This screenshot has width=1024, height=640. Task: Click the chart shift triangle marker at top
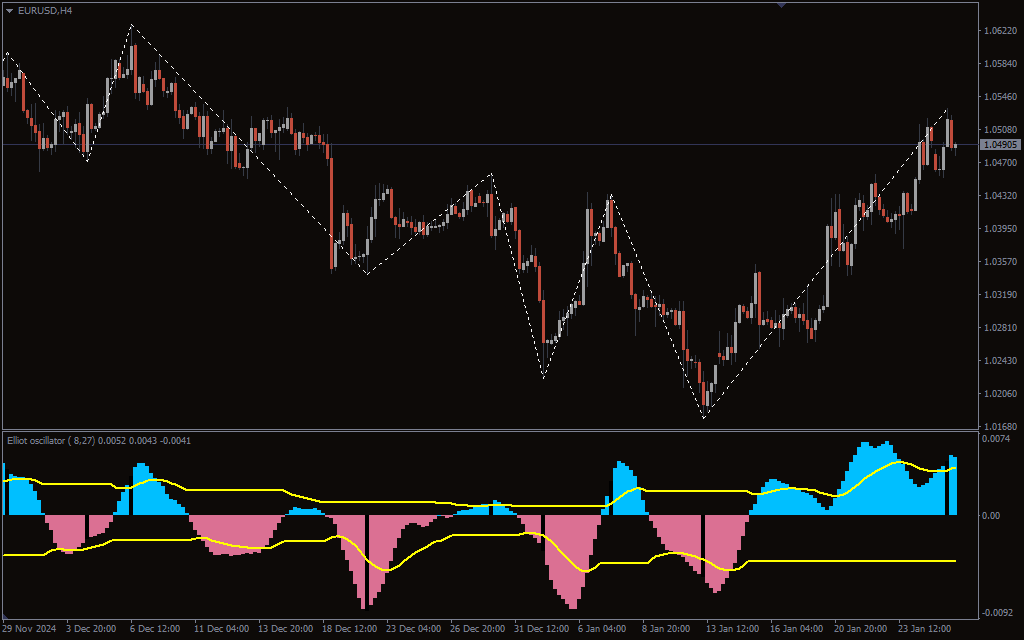point(781,5)
